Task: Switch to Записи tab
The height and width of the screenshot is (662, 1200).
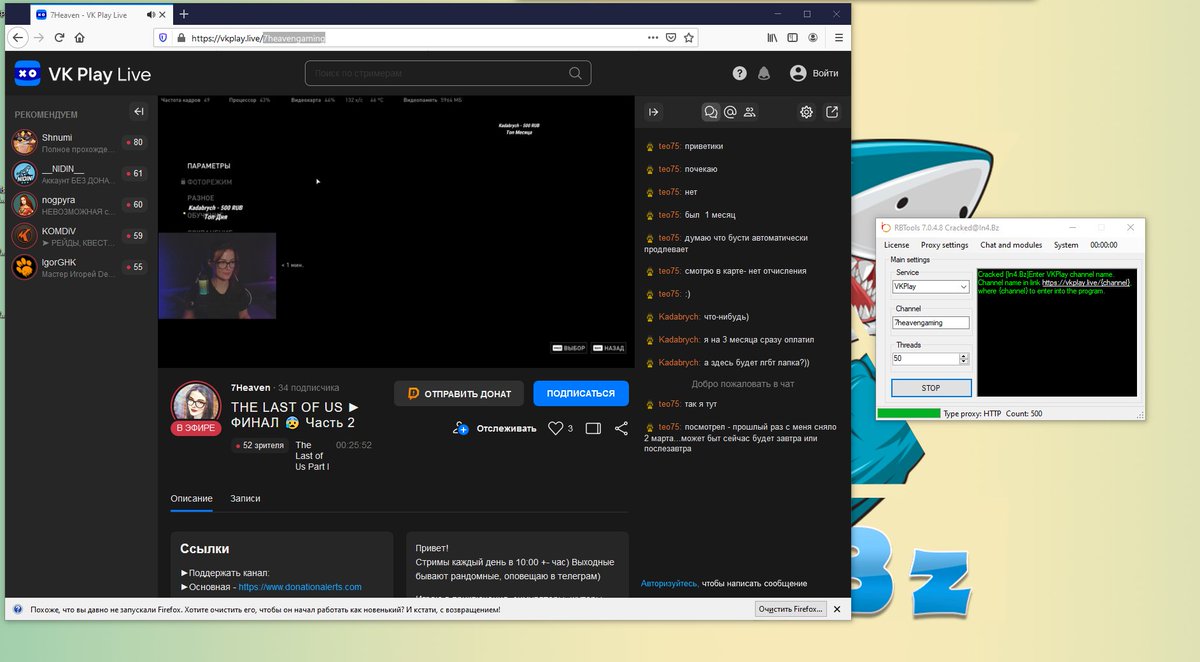Action: click(245, 498)
